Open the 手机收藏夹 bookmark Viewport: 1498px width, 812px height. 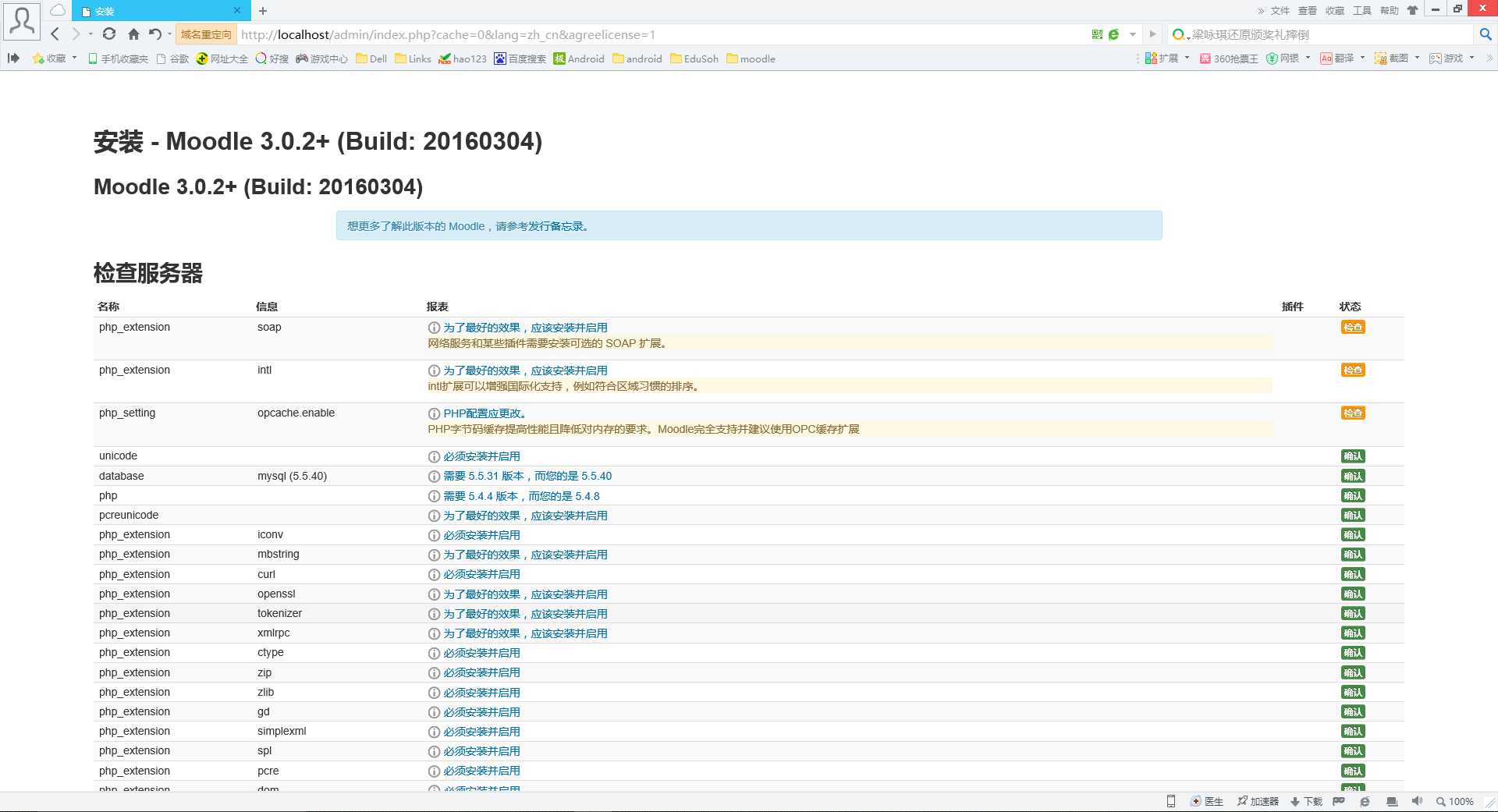pos(118,59)
